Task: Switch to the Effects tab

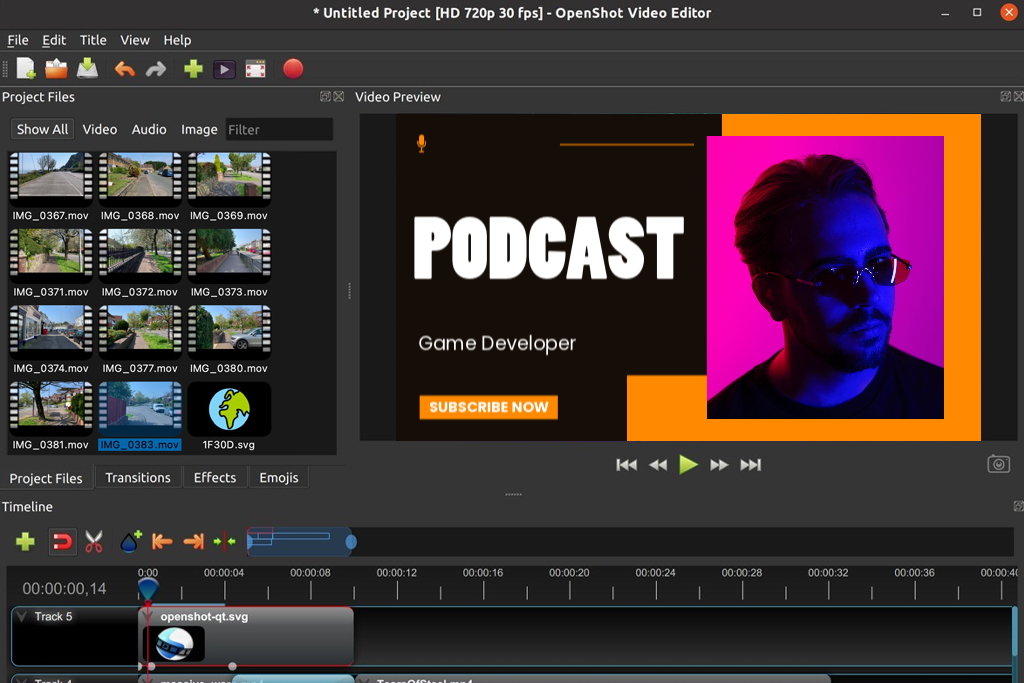Action: click(215, 477)
